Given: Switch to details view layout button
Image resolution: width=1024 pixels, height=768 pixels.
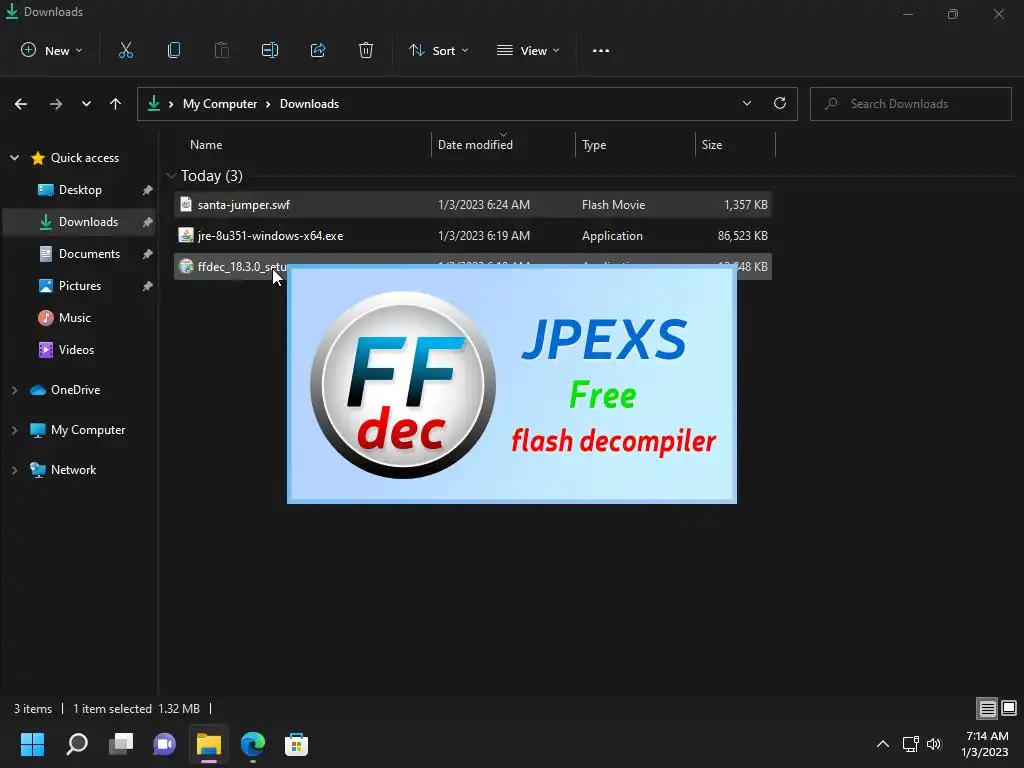Looking at the screenshot, I should pos(987,709).
